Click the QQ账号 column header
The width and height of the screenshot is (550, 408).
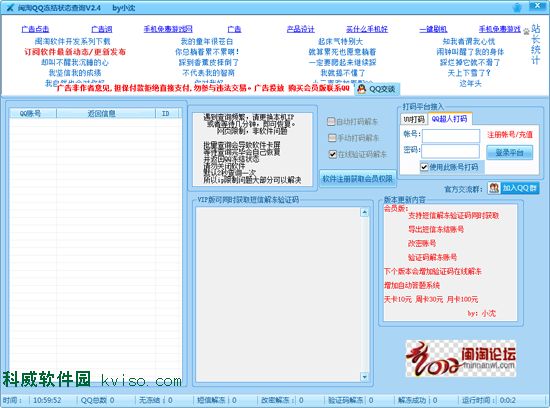(32, 113)
